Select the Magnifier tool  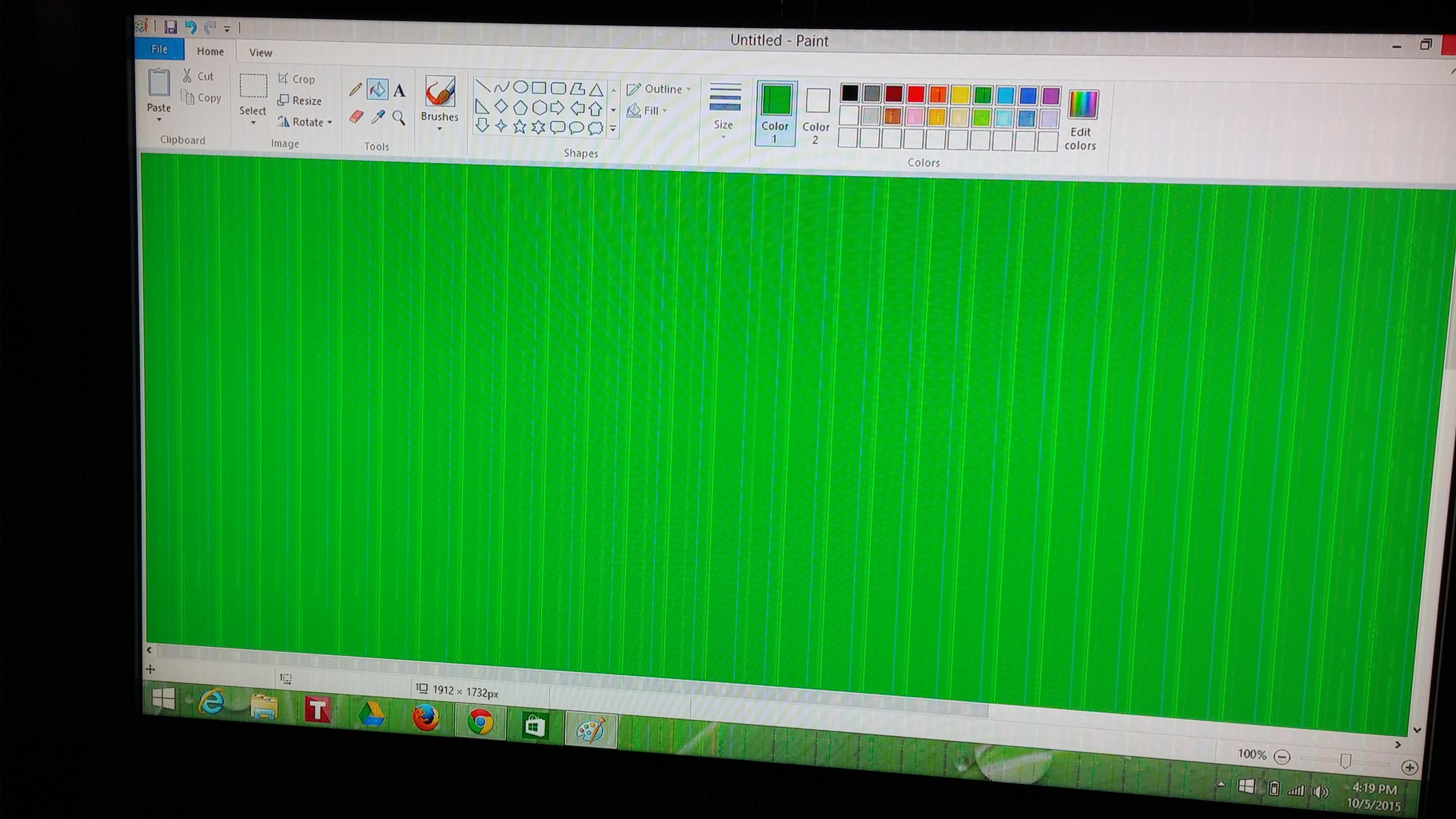coord(399,117)
